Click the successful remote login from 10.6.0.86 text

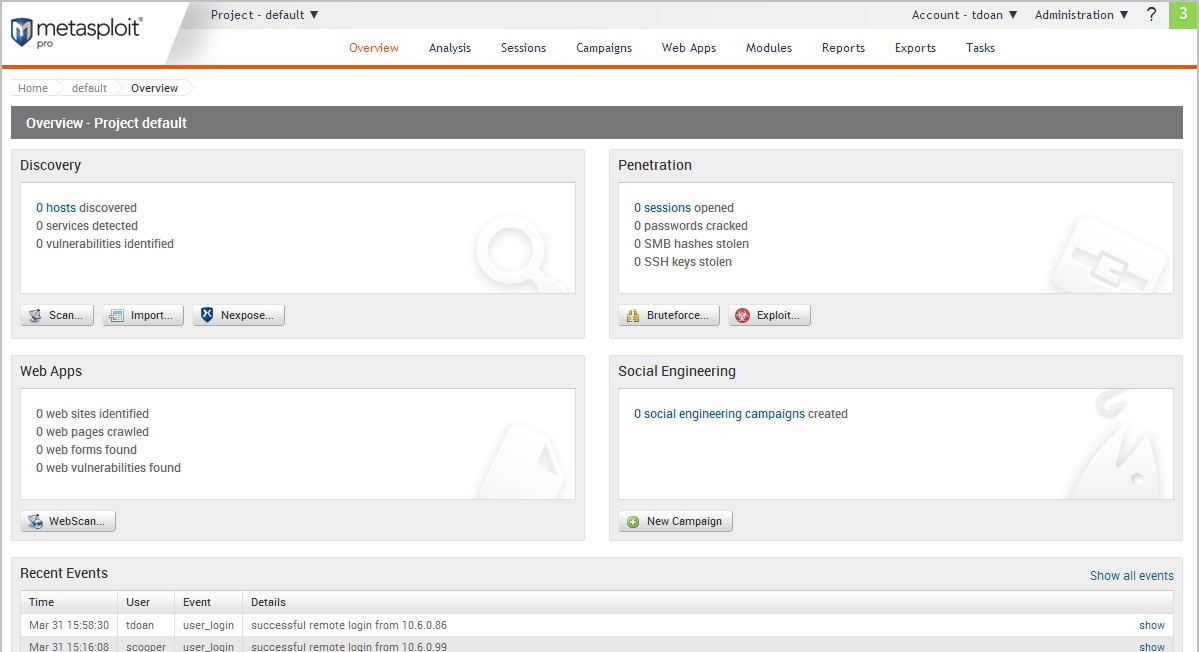(349, 625)
